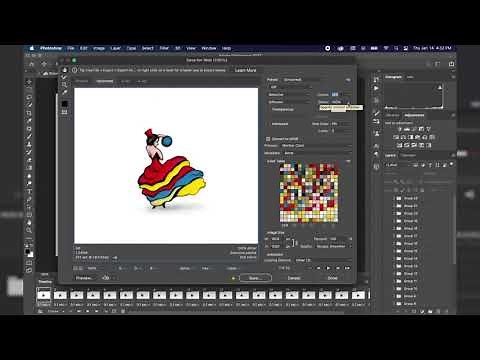Image resolution: width=480 pixels, height=360 pixels.
Task: Select the Move tool in Photoshop toolbar
Action: coord(29,82)
